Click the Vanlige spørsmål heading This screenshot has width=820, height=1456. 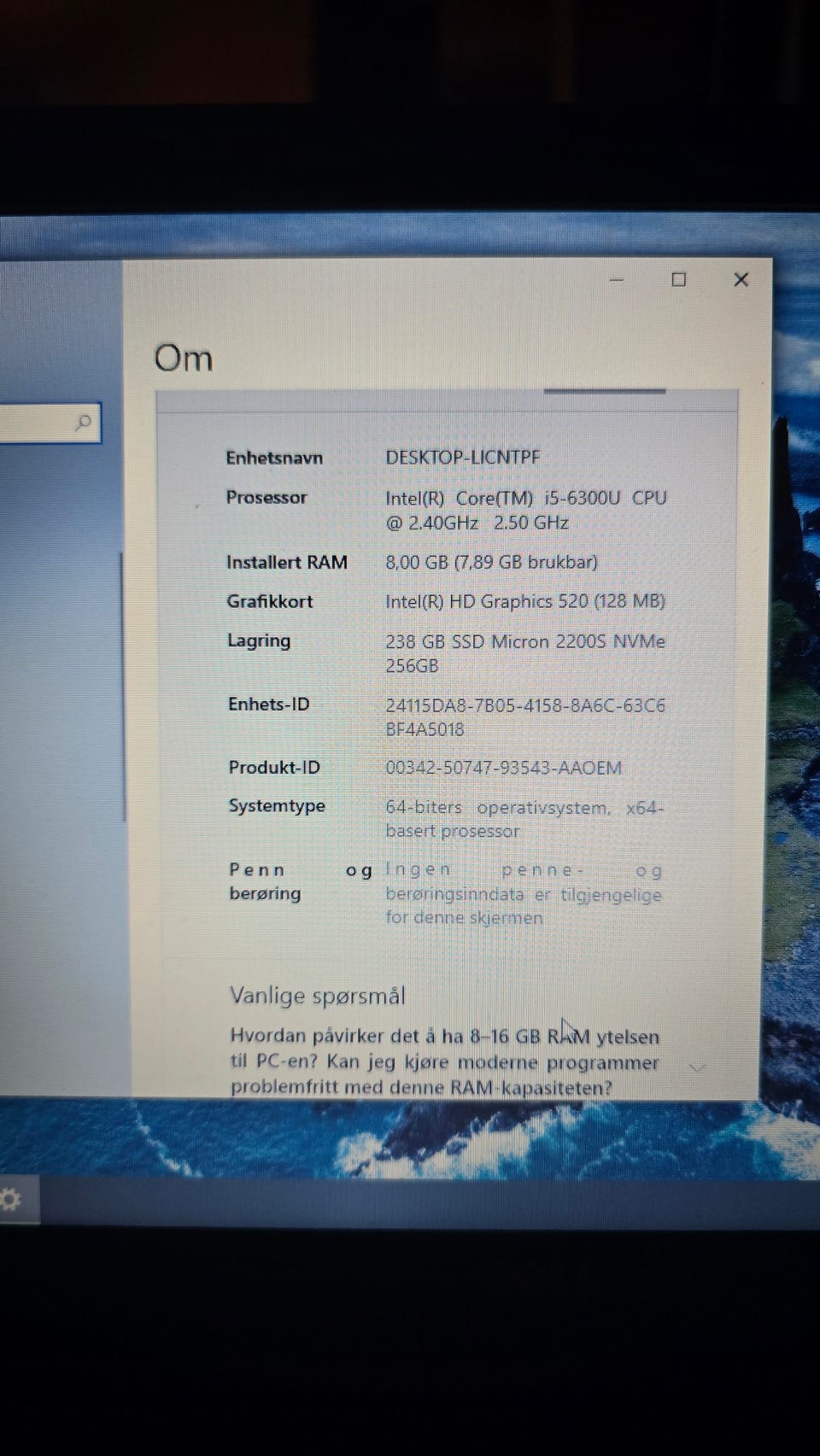coord(317,996)
